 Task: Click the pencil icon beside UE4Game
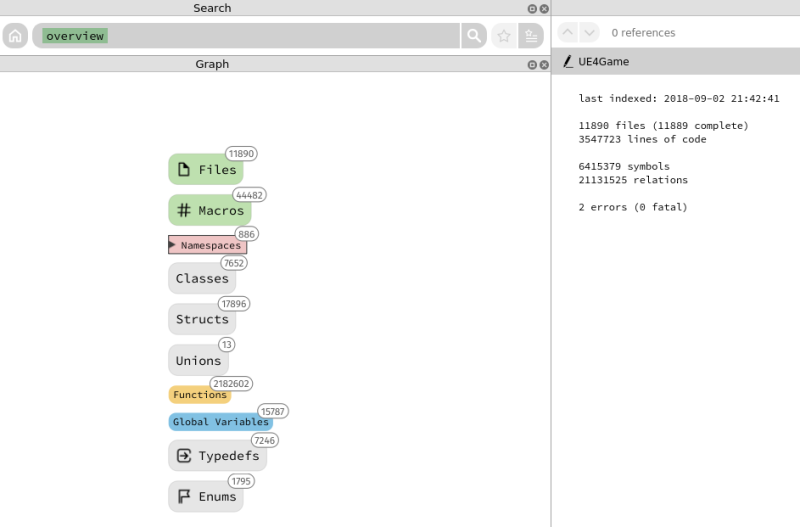(568, 62)
